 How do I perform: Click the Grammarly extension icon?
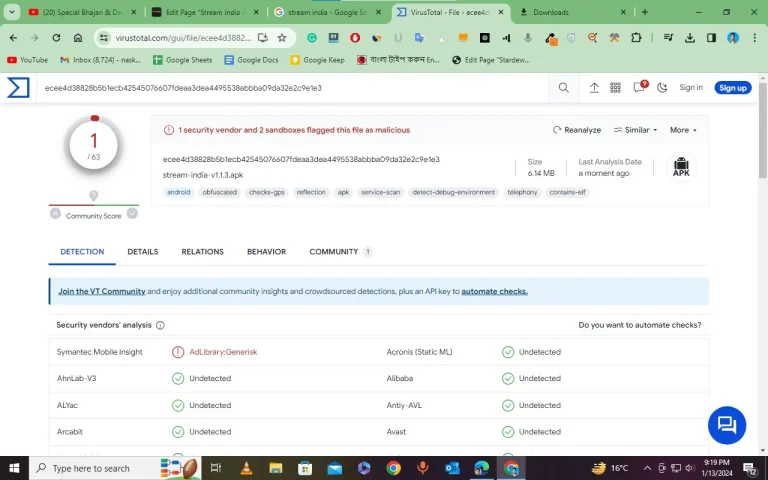coord(312,38)
